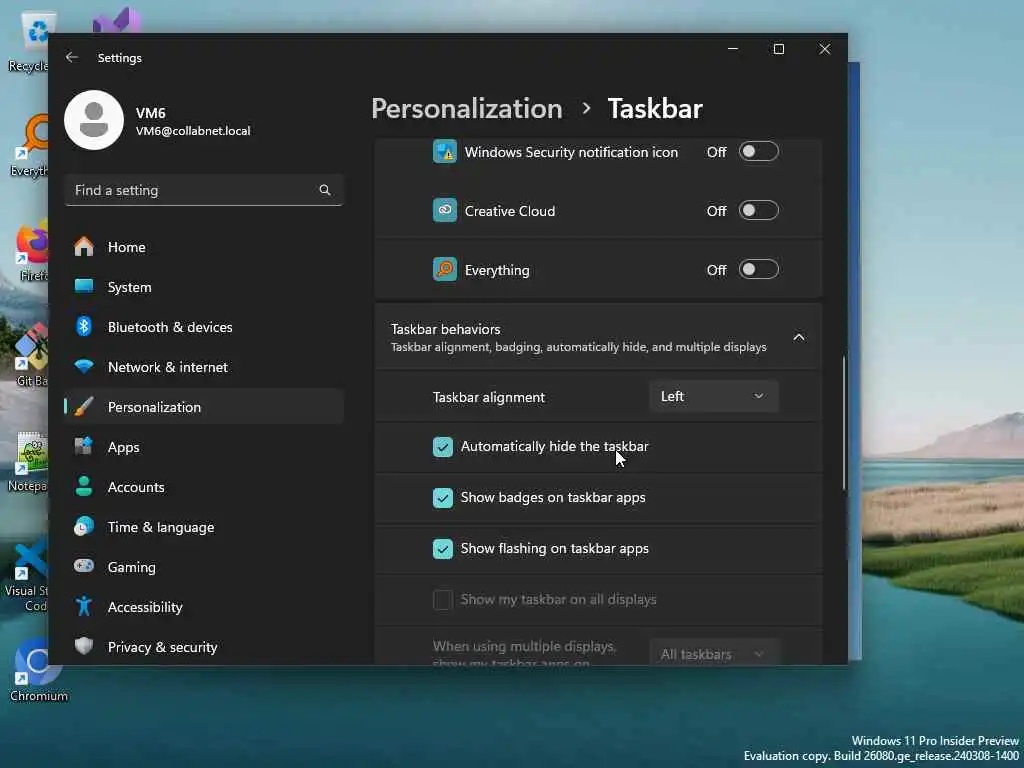Click the Find a setting search field
The image size is (1024, 768).
(204, 190)
